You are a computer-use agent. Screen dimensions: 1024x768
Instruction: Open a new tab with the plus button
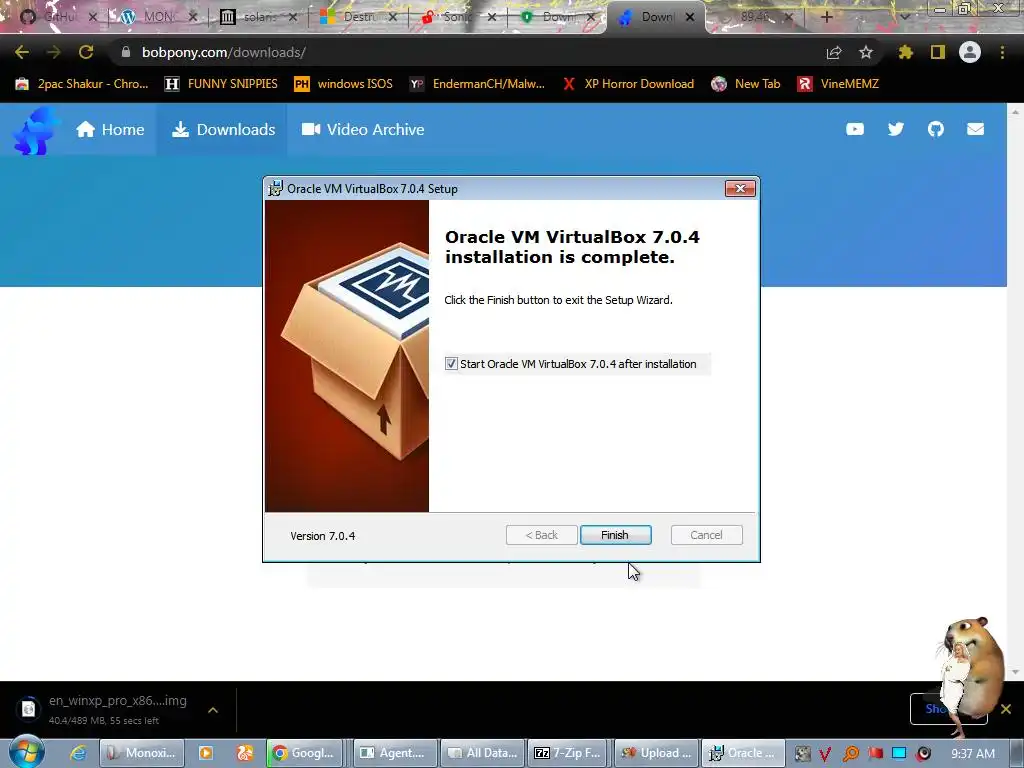[x=826, y=17]
